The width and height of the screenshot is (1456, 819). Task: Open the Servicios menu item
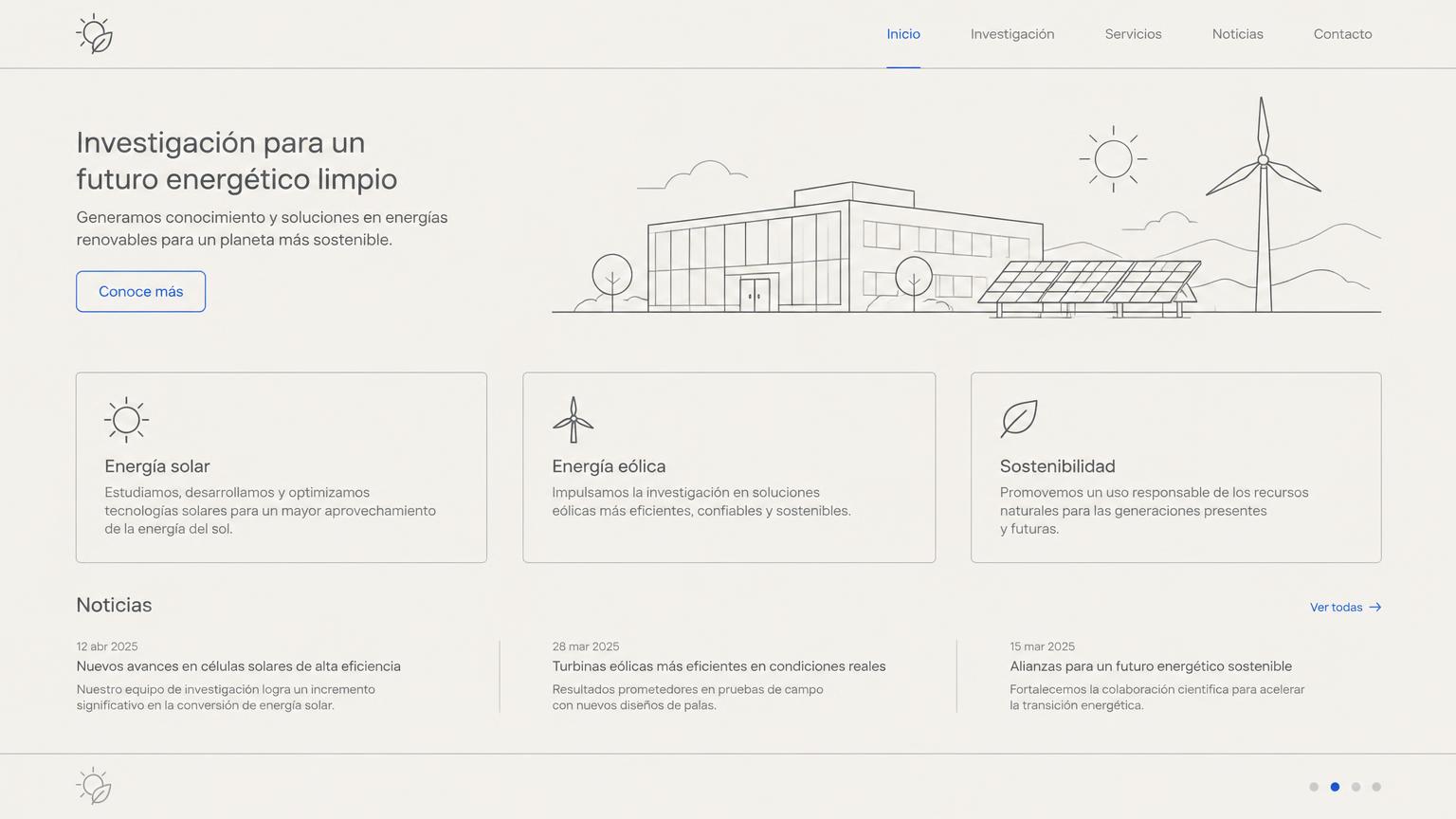point(1133,34)
